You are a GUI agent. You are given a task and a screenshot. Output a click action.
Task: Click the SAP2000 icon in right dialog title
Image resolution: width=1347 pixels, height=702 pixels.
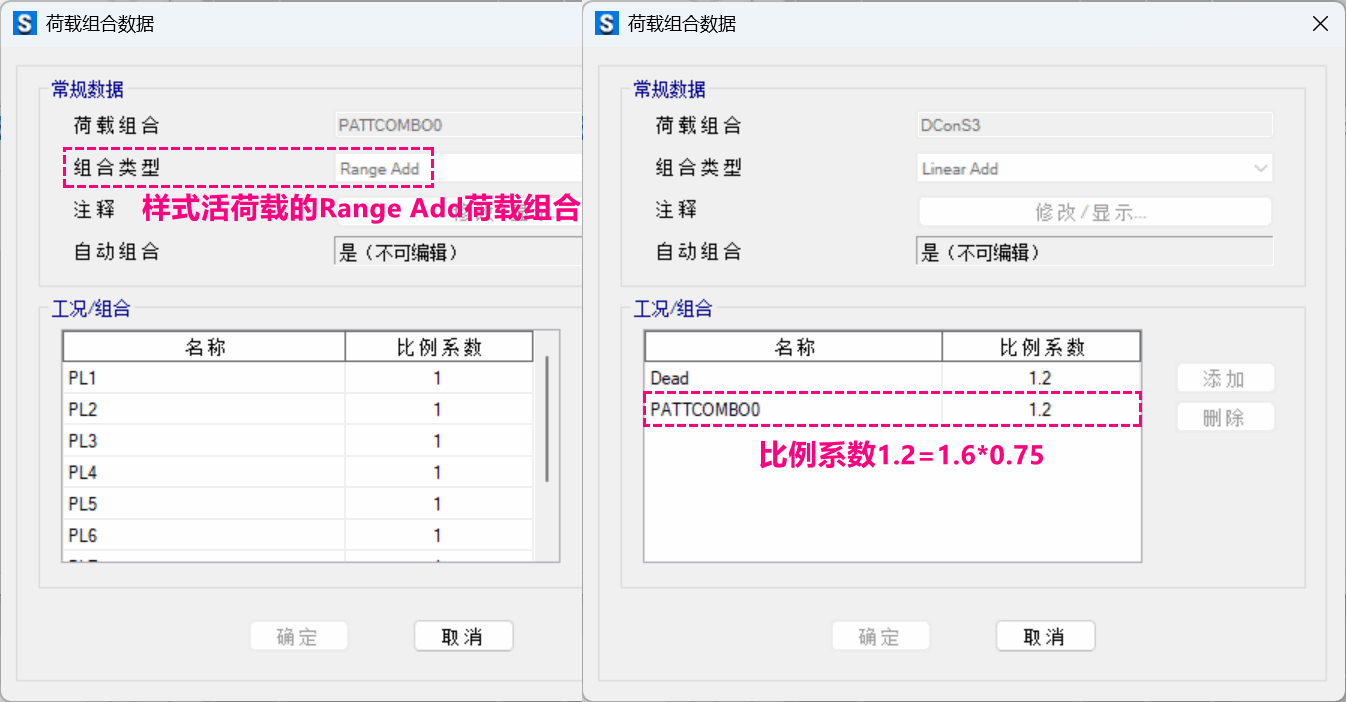pos(607,24)
